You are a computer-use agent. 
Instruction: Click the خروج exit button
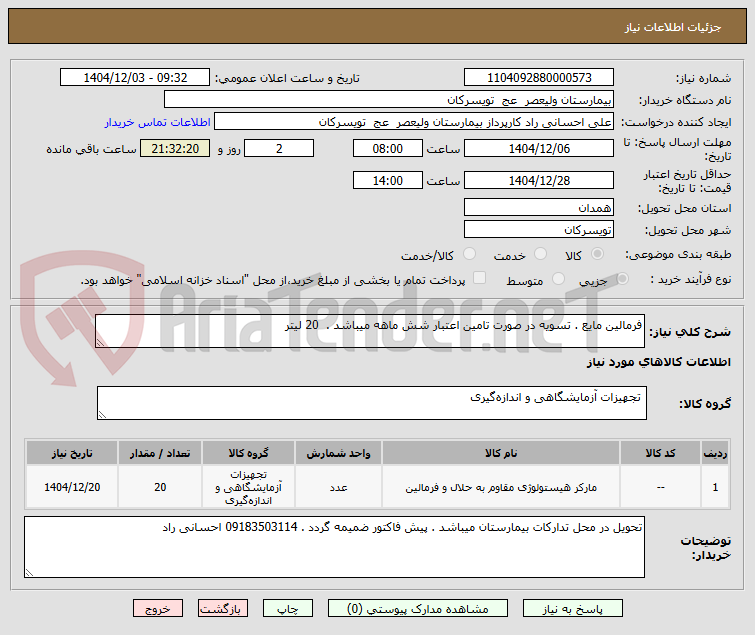(x=158, y=608)
